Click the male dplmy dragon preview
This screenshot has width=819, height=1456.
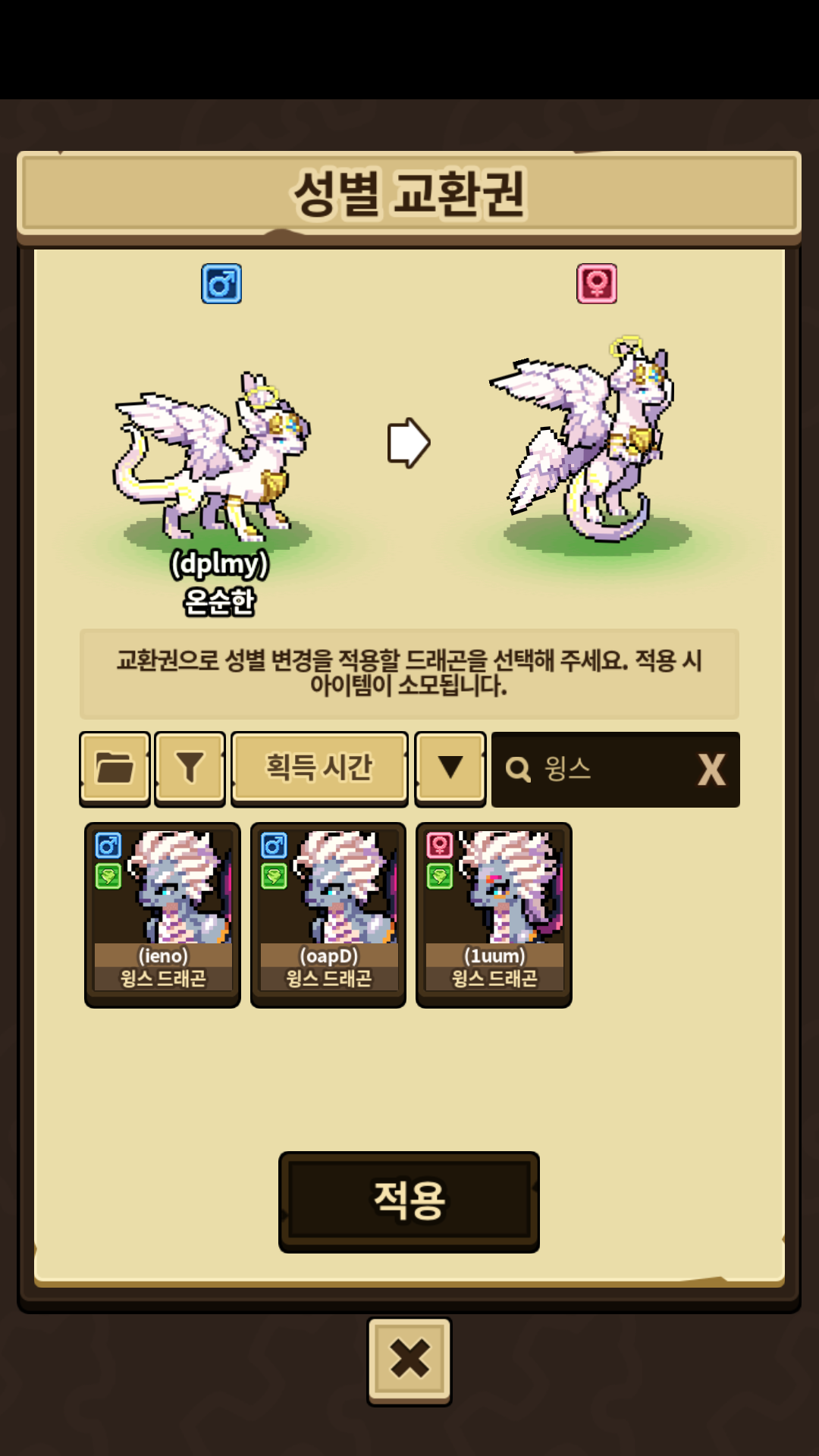(212, 459)
